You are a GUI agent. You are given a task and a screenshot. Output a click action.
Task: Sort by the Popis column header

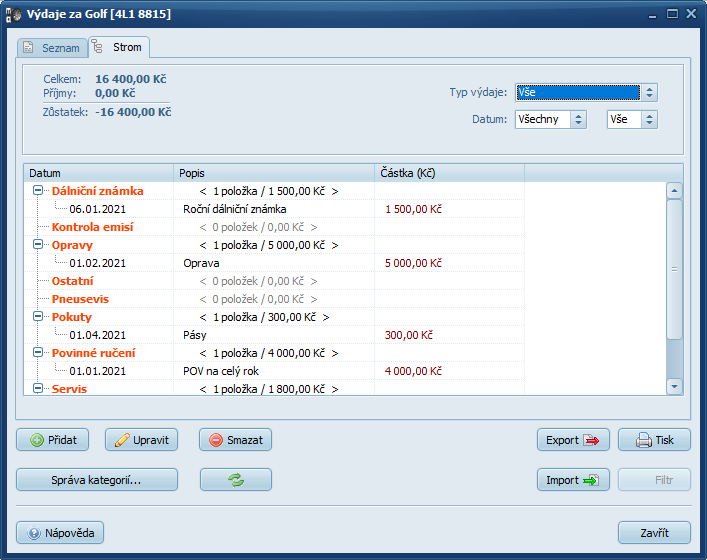(x=274, y=173)
